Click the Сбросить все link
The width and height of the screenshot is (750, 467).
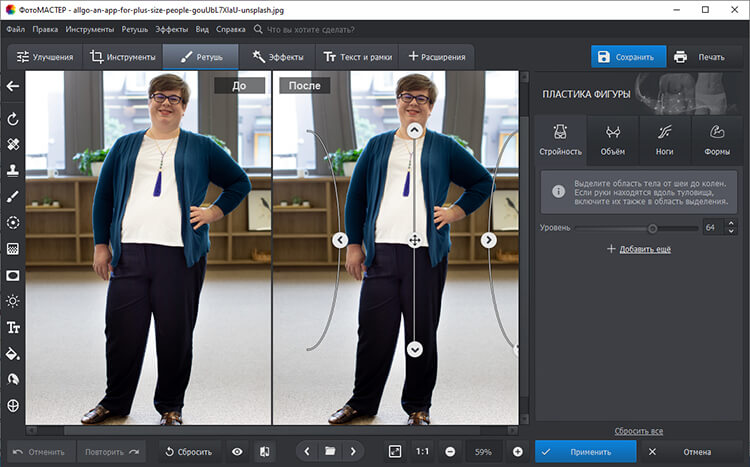pyautogui.click(x=639, y=430)
